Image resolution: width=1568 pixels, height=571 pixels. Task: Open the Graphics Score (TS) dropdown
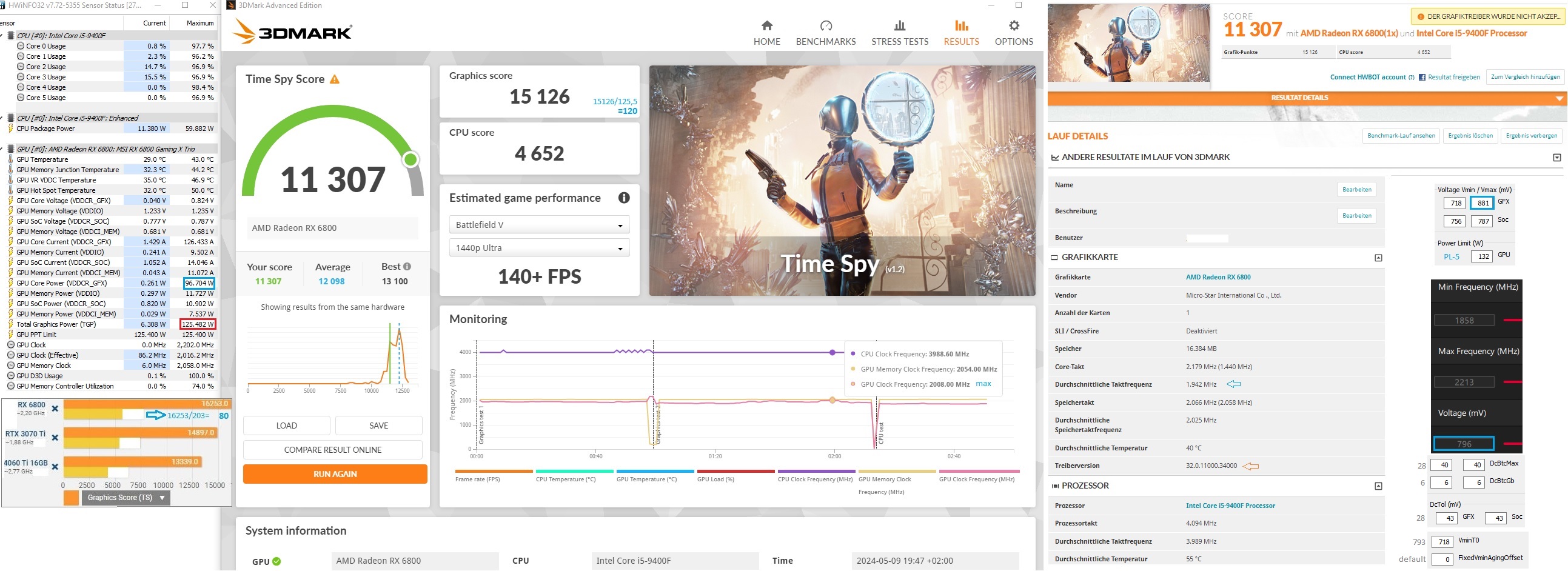pos(126,498)
